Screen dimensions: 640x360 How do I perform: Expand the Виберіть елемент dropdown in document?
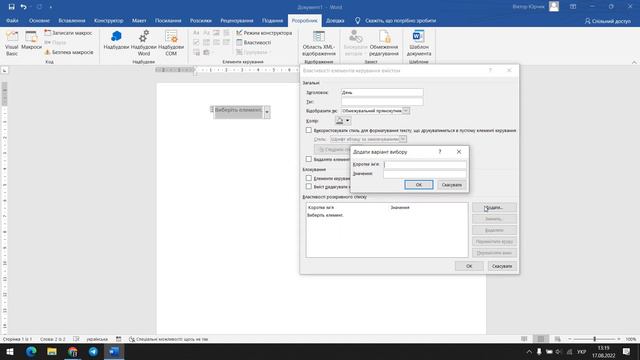pyautogui.click(x=267, y=111)
